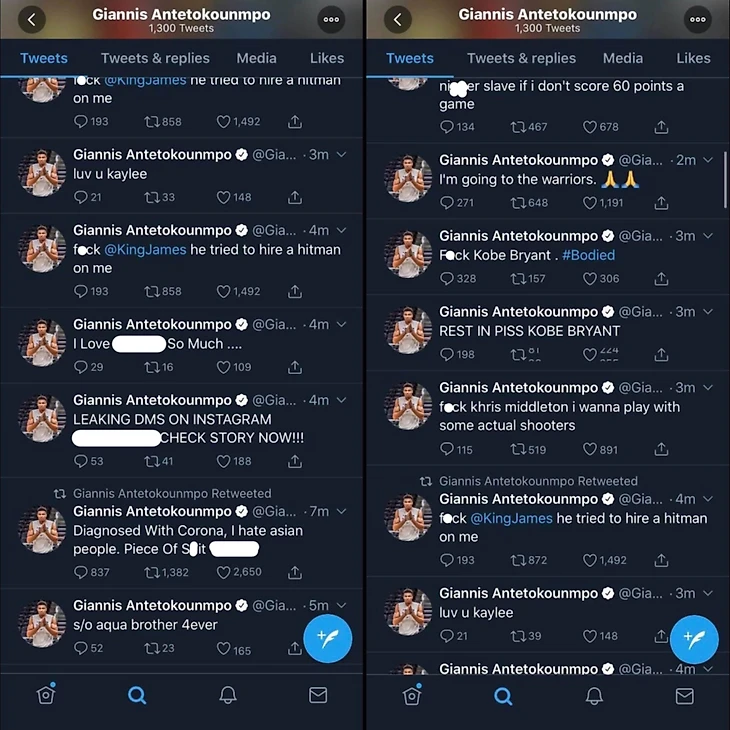Viewport: 730px width, 730px height.
Task: Like the "Diagnosed With Corona" retweeted tweet
Action: click(223, 572)
